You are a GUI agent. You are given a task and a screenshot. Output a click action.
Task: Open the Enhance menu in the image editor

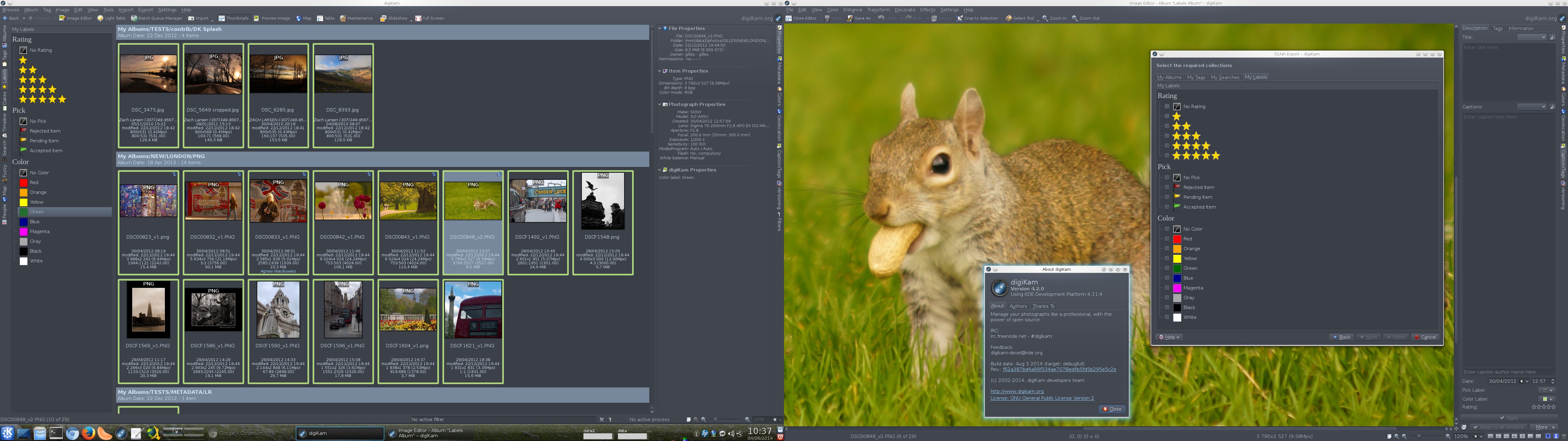click(x=852, y=10)
